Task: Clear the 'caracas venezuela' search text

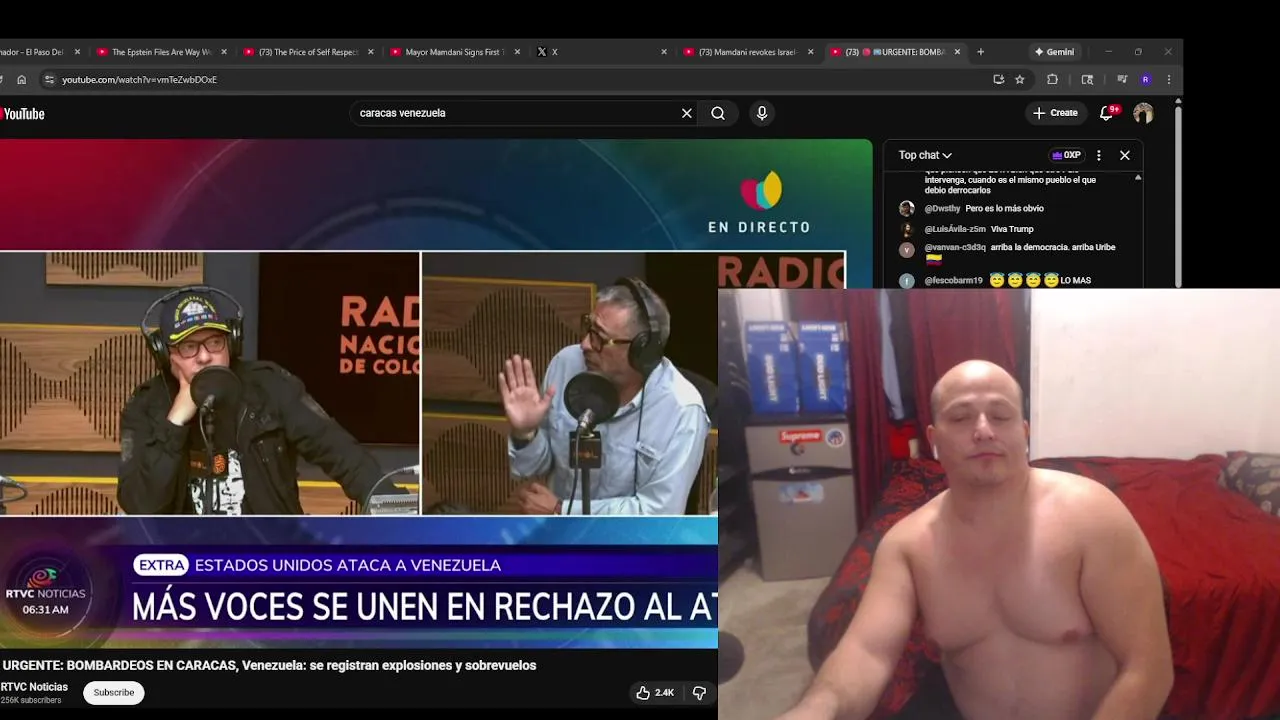Action: pos(686,113)
